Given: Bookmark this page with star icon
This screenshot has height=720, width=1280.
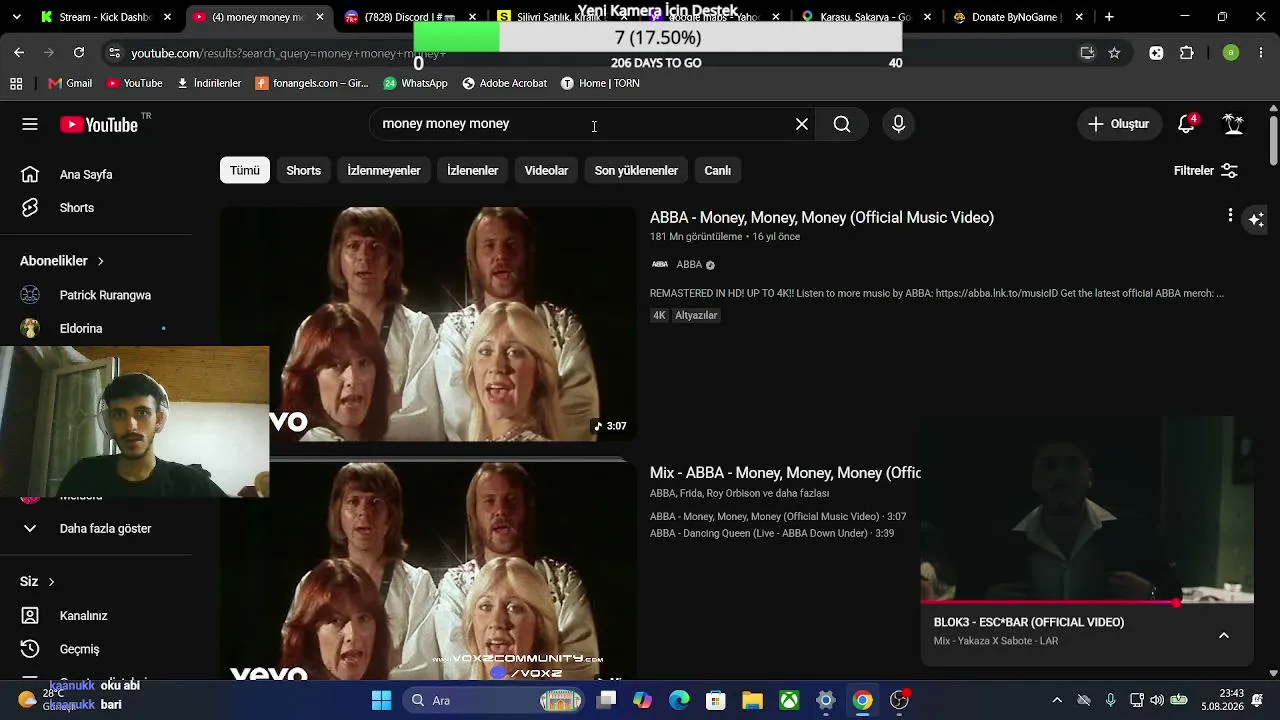Looking at the screenshot, I should pos(1114,53).
